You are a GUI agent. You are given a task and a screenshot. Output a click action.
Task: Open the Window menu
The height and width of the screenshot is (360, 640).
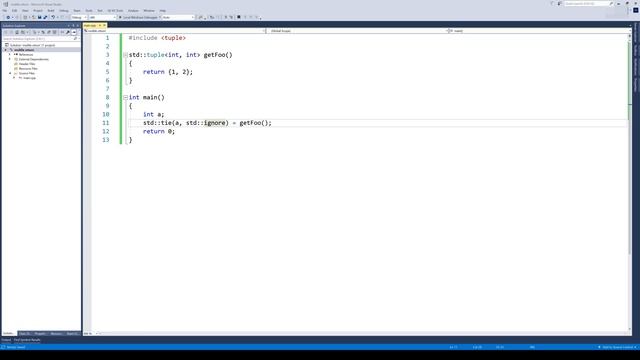tap(149, 11)
